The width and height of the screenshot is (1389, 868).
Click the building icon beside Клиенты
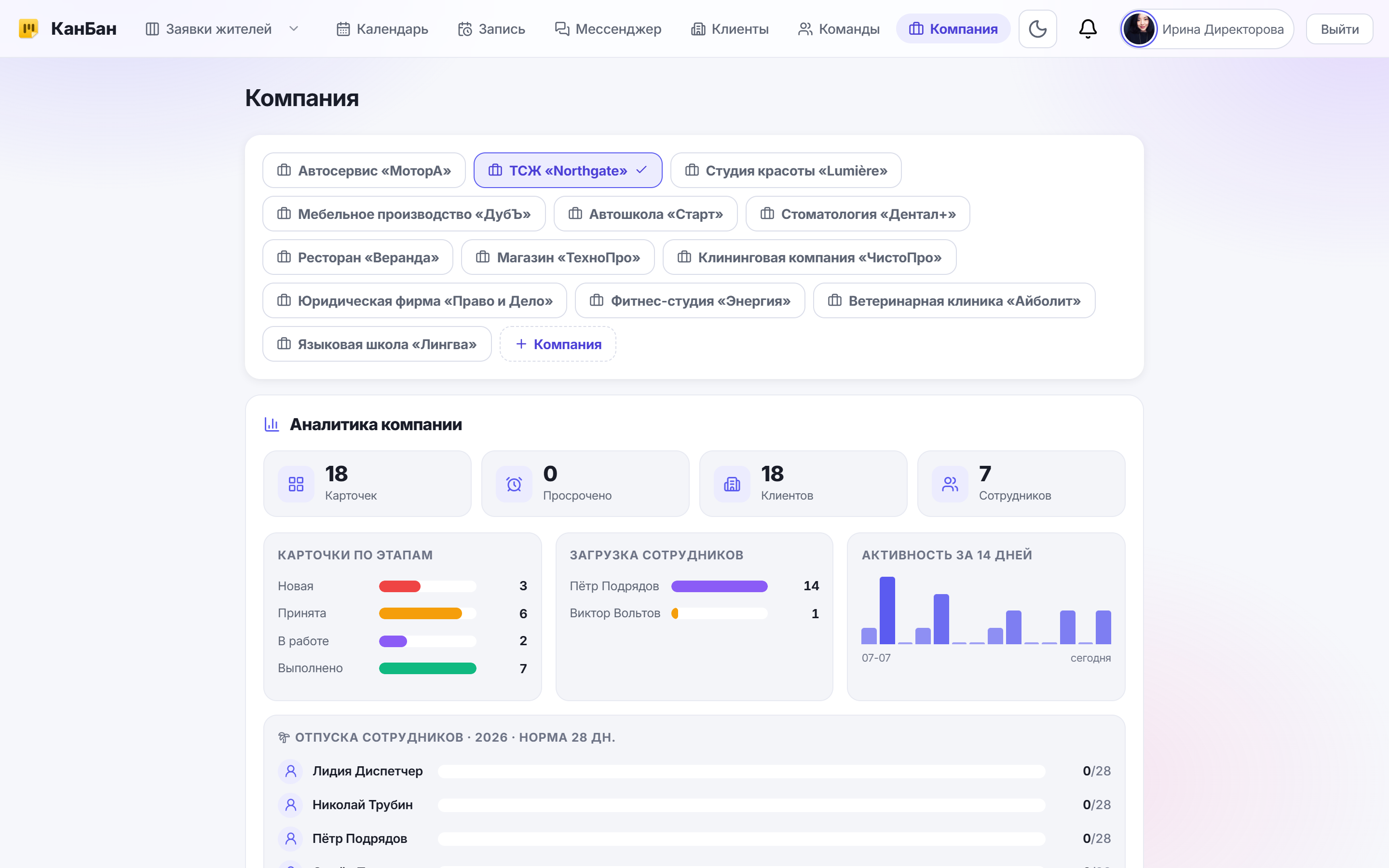click(698, 29)
